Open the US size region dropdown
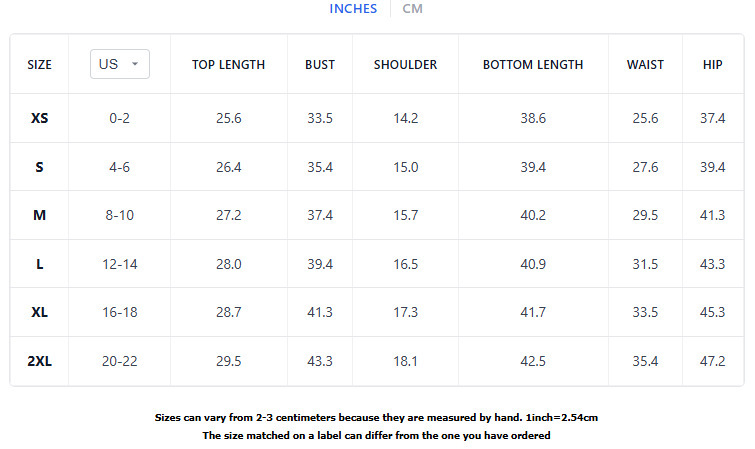 click(119, 64)
